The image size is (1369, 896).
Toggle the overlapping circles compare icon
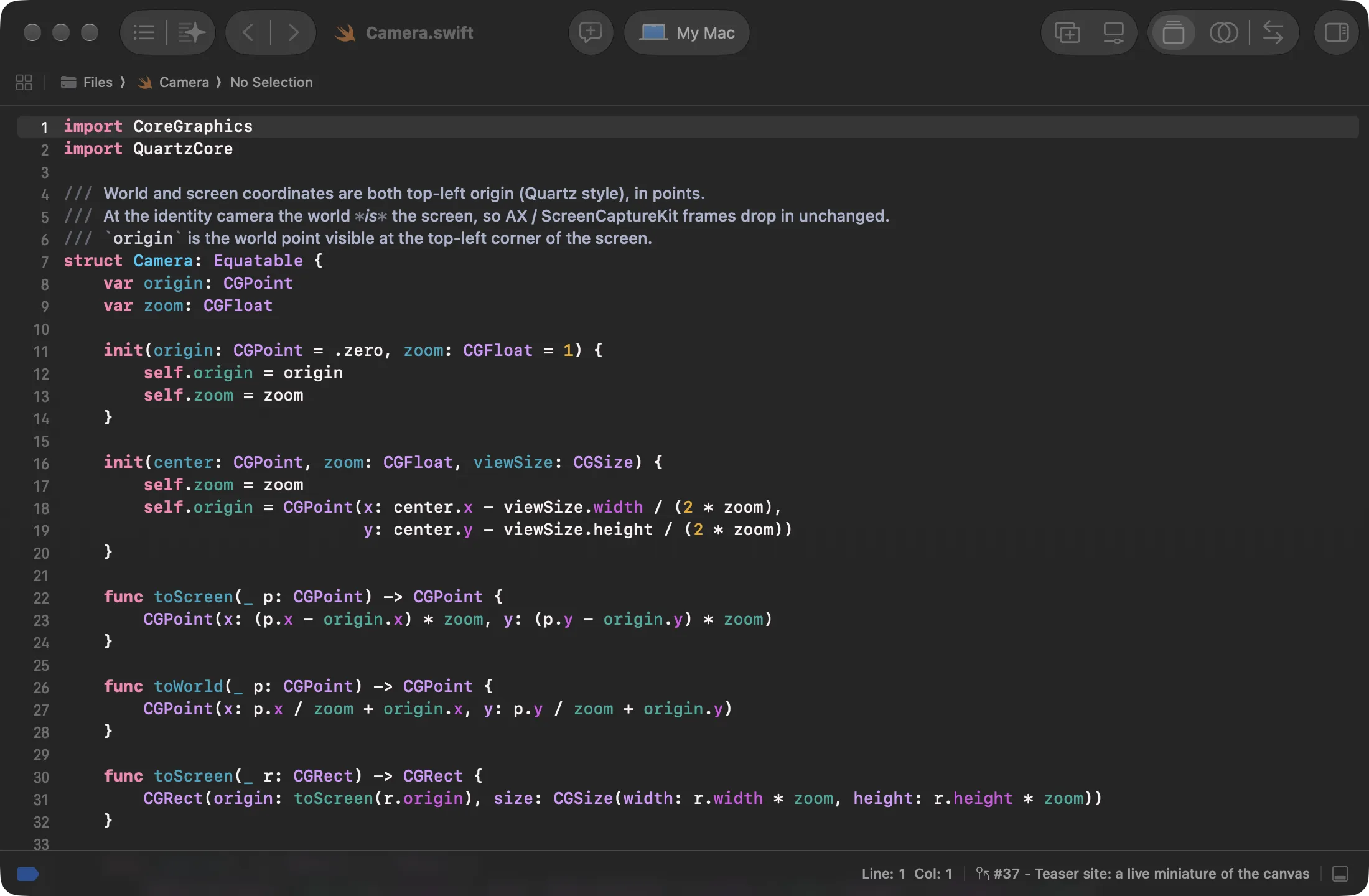click(x=1223, y=32)
